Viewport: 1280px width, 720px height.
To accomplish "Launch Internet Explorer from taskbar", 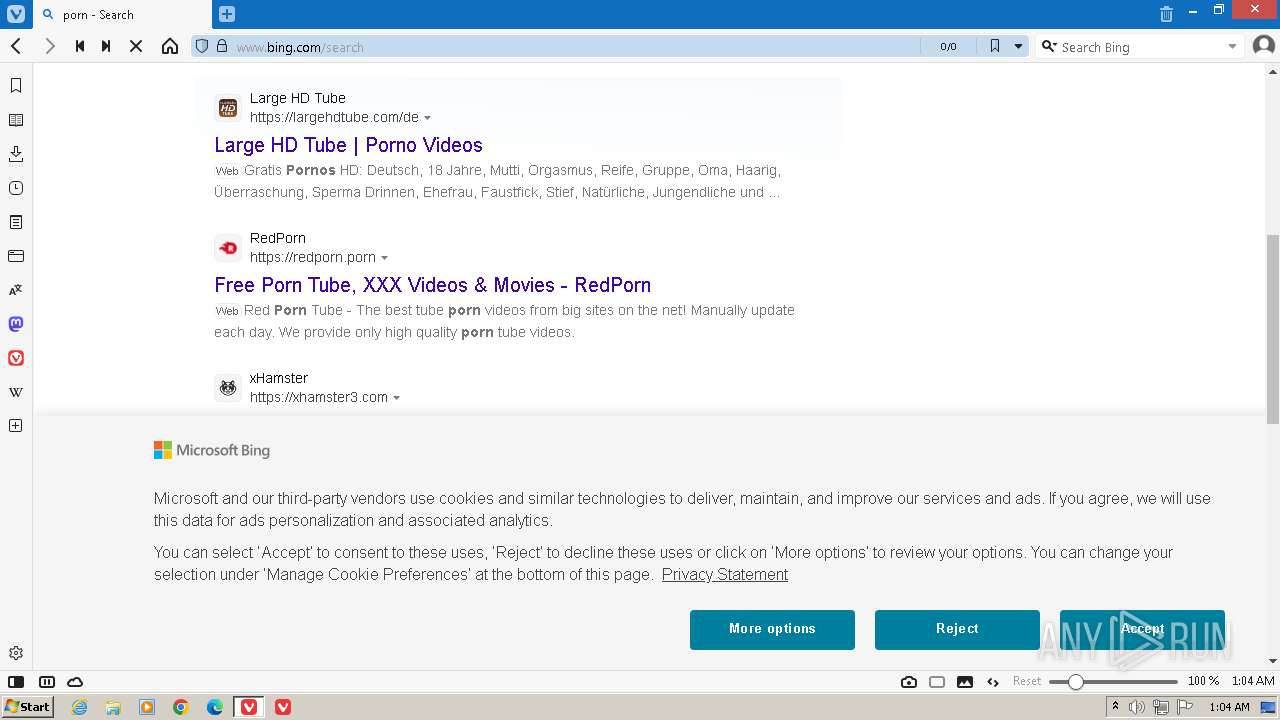I will [79, 707].
